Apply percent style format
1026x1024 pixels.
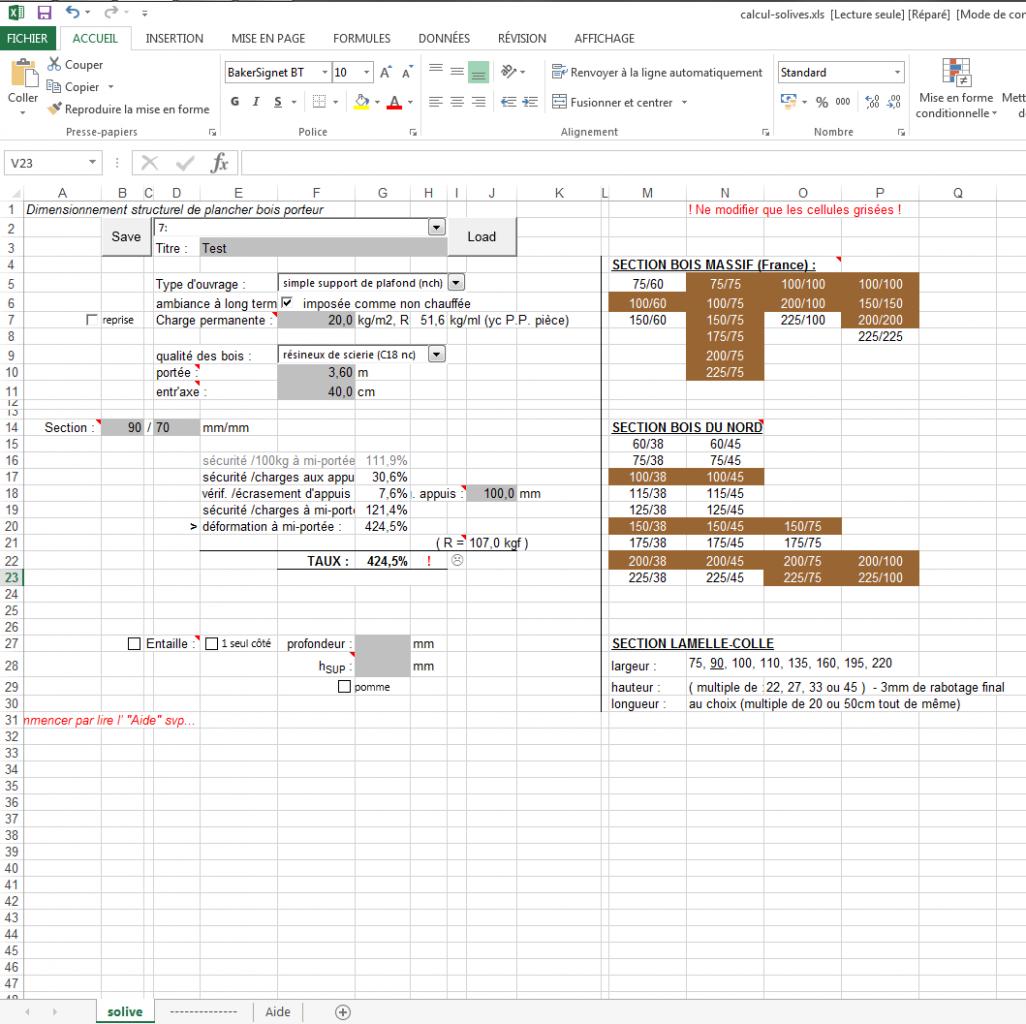[822, 101]
